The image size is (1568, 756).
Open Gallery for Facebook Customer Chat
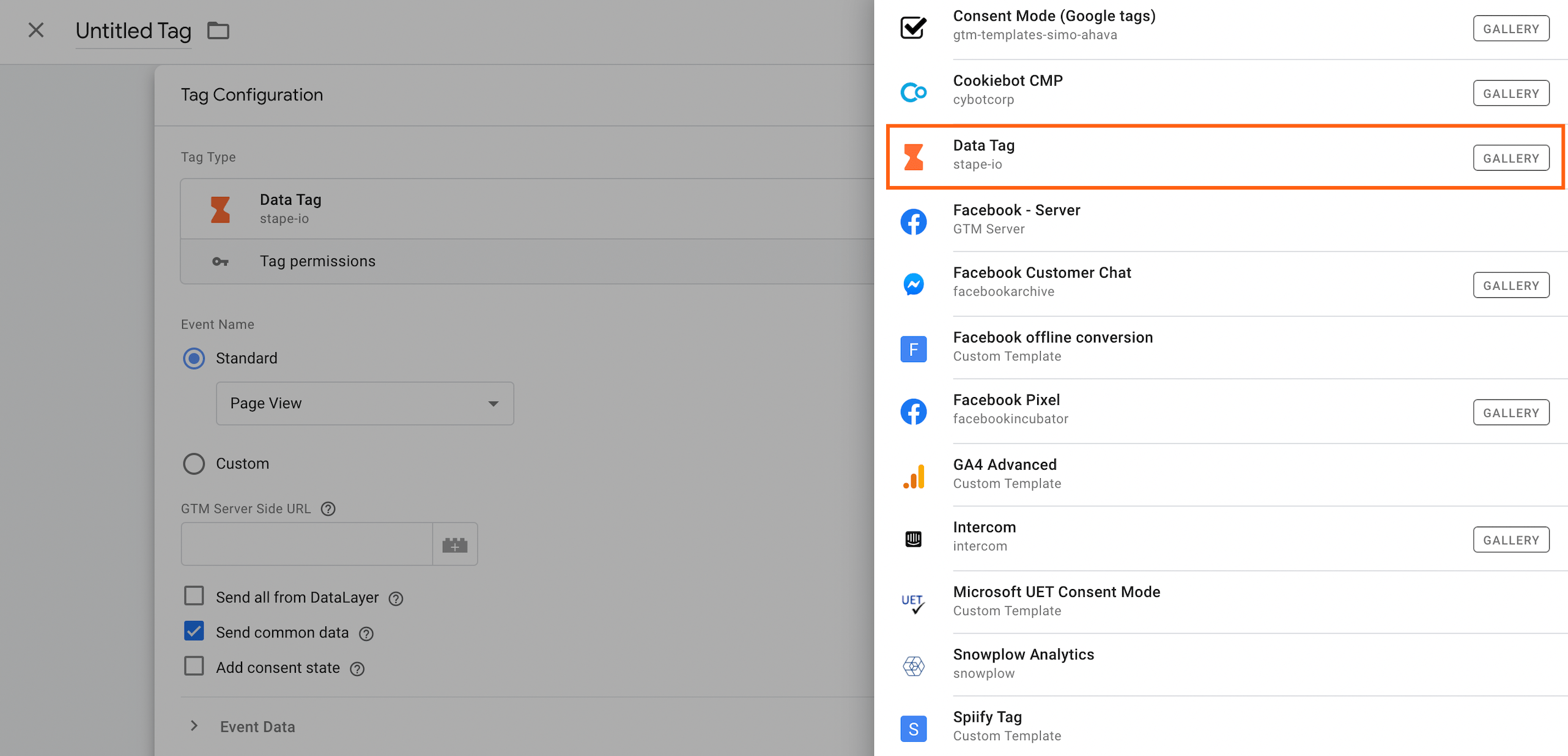(x=1511, y=286)
